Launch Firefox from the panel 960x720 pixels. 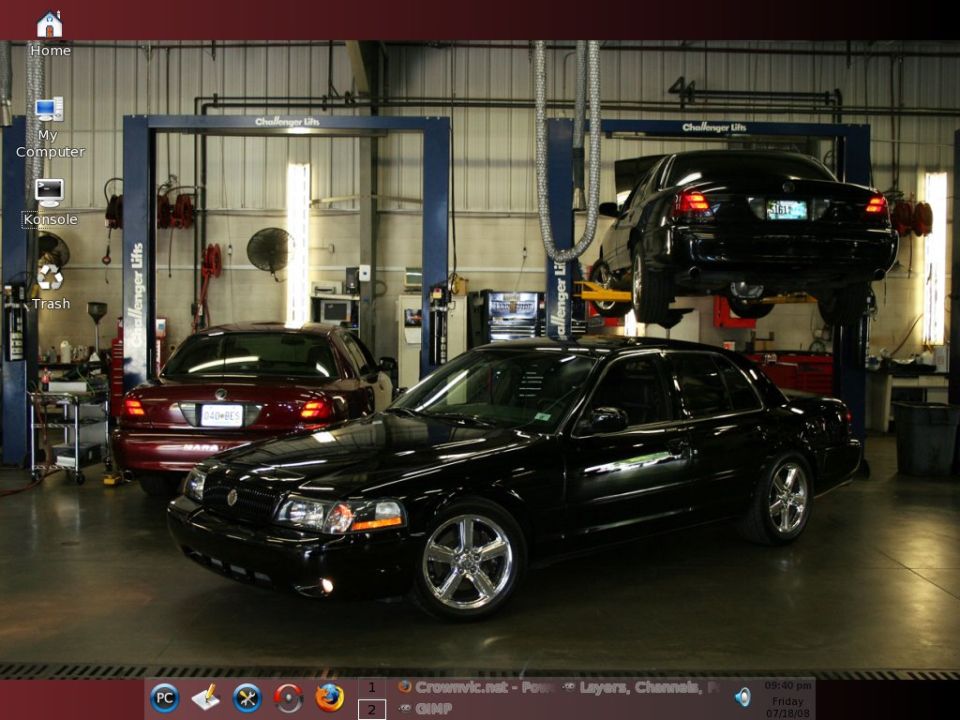click(329, 698)
